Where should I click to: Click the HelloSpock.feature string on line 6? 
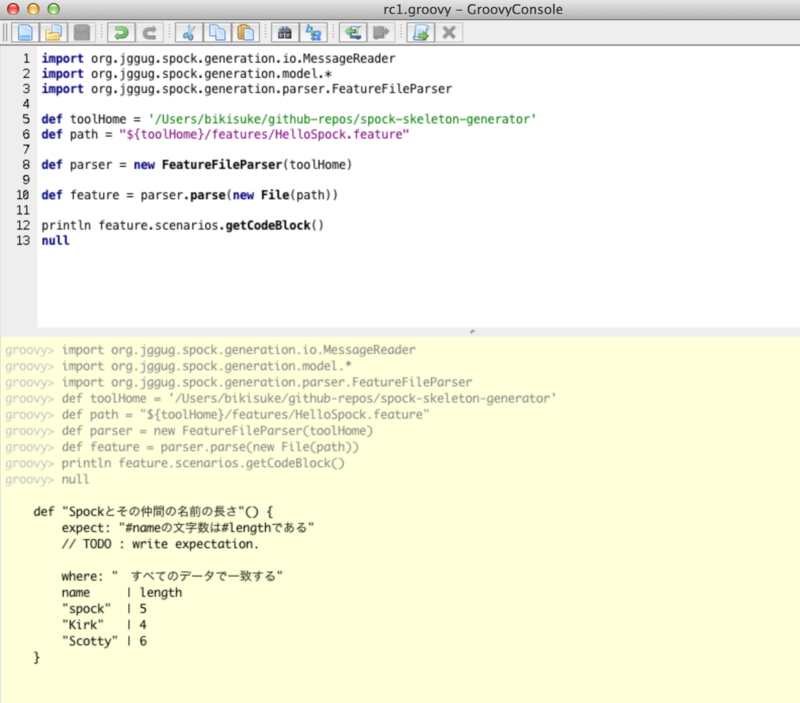coord(264,134)
